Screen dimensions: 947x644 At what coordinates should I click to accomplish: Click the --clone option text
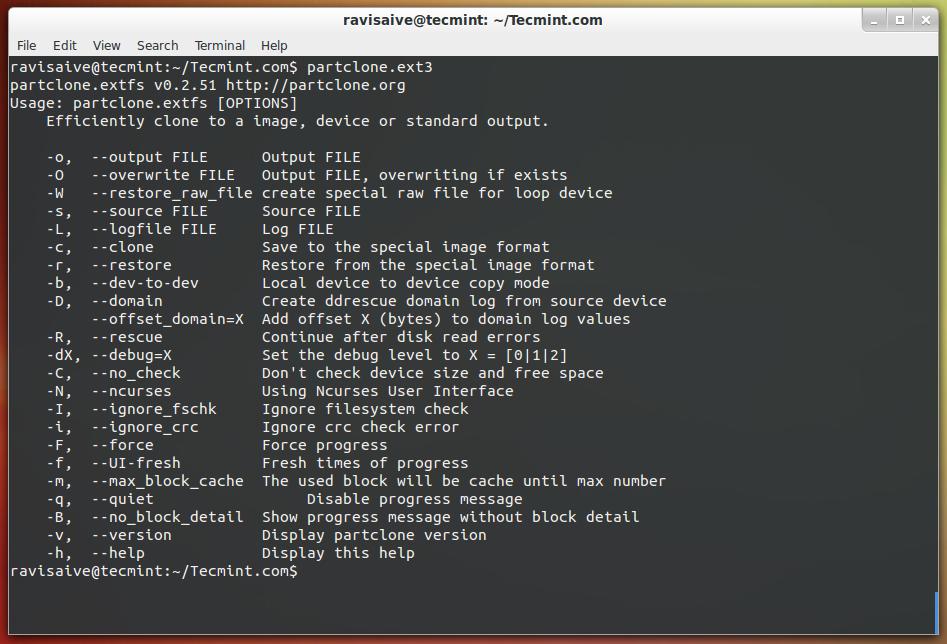(123, 247)
